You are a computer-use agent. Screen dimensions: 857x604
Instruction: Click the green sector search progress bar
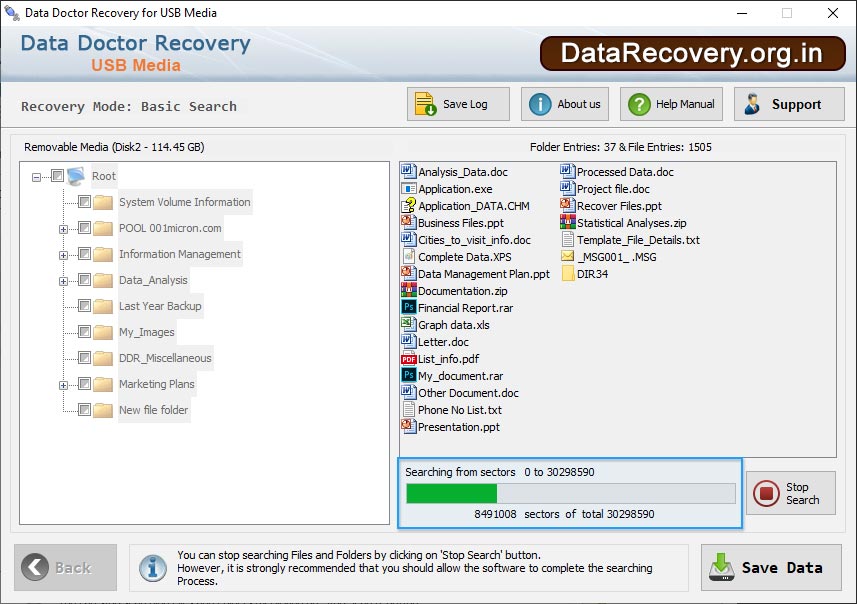[571, 494]
